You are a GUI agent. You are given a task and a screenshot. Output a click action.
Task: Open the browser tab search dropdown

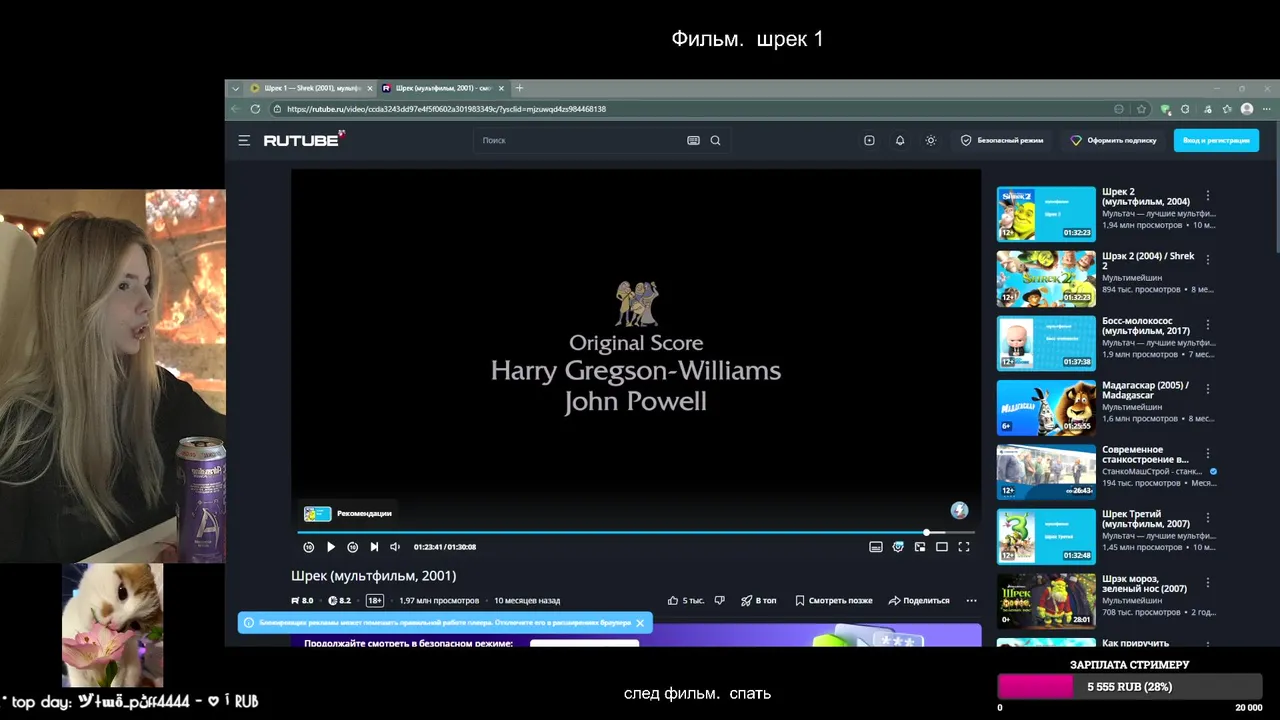236,88
